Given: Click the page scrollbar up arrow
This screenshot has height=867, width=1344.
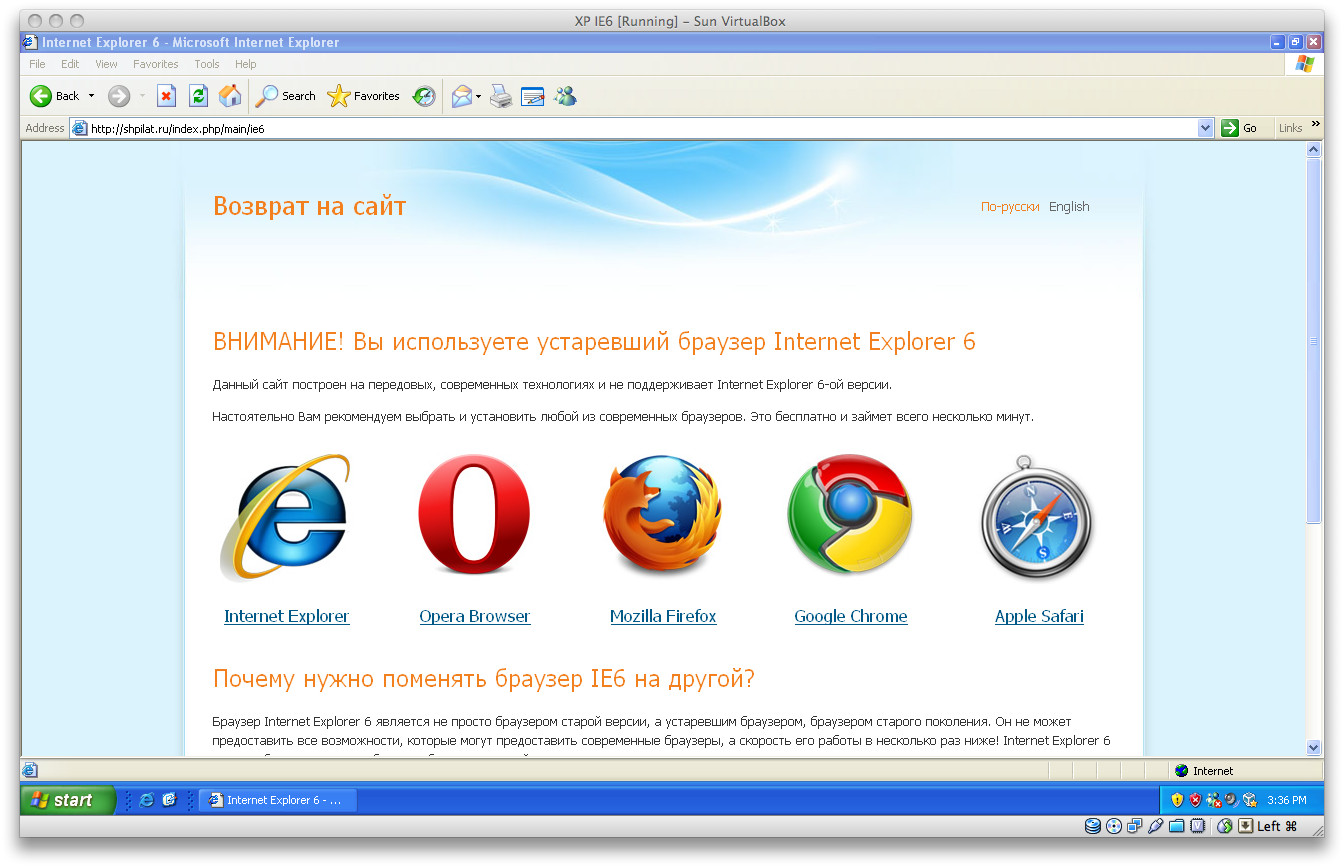Looking at the screenshot, I should click(x=1314, y=150).
